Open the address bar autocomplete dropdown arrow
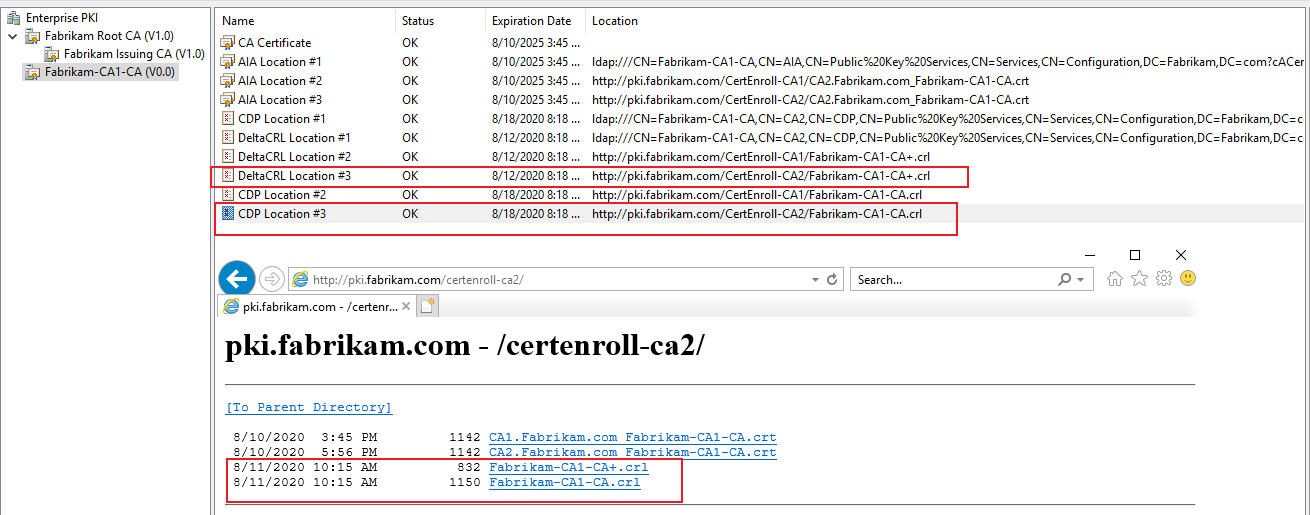This screenshot has height=515, width=1310. (x=815, y=280)
